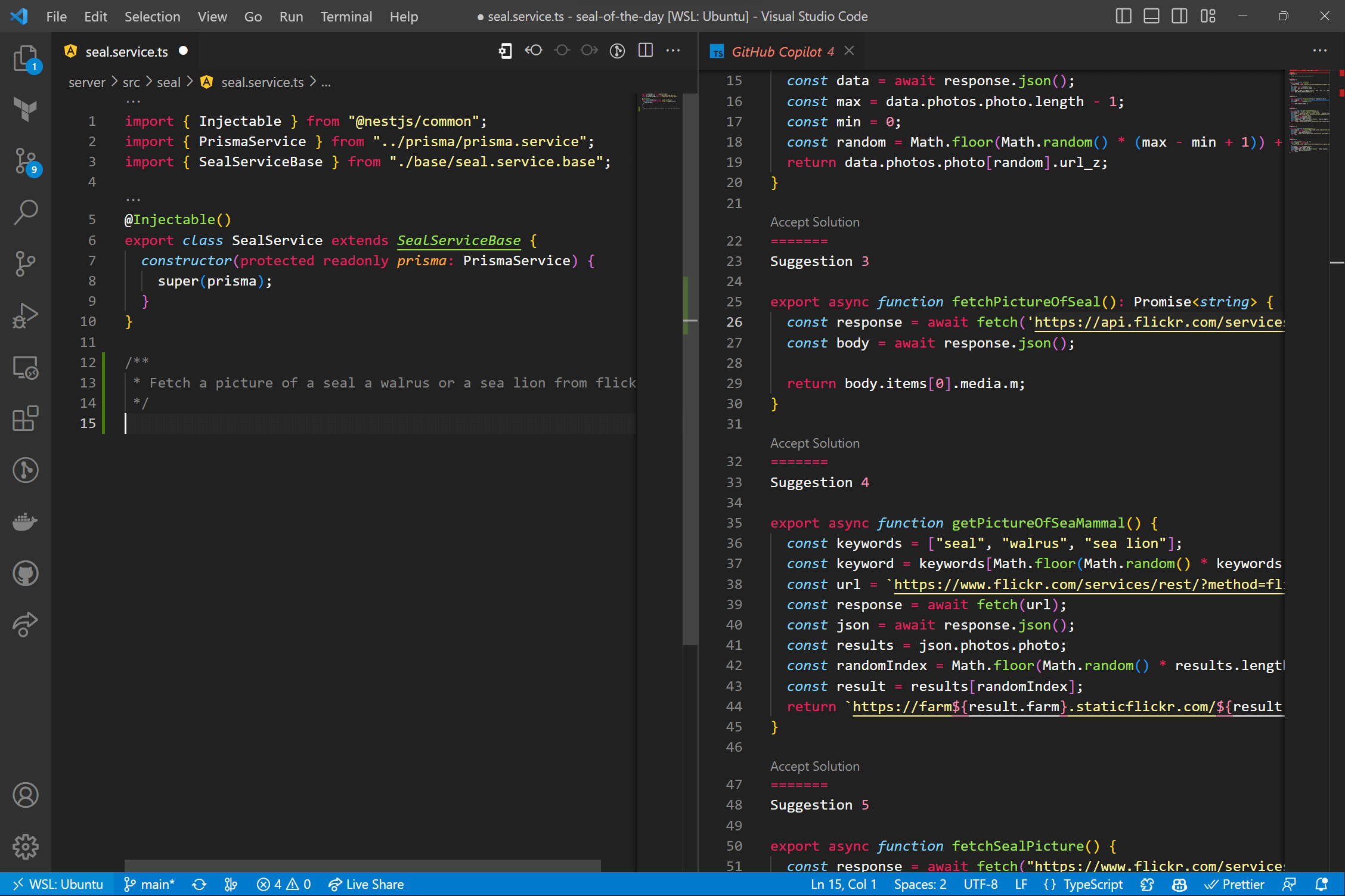The width and height of the screenshot is (1345, 896).
Task: Open the View menu
Action: (x=212, y=17)
